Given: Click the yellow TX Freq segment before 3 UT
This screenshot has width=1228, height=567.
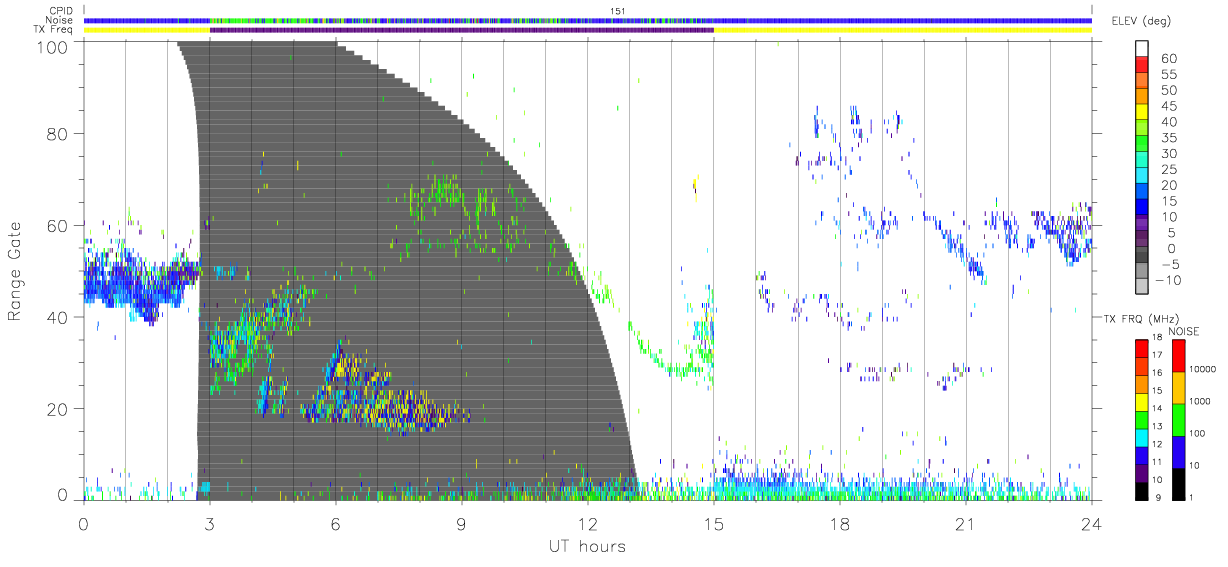Looking at the screenshot, I should (147, 30).
